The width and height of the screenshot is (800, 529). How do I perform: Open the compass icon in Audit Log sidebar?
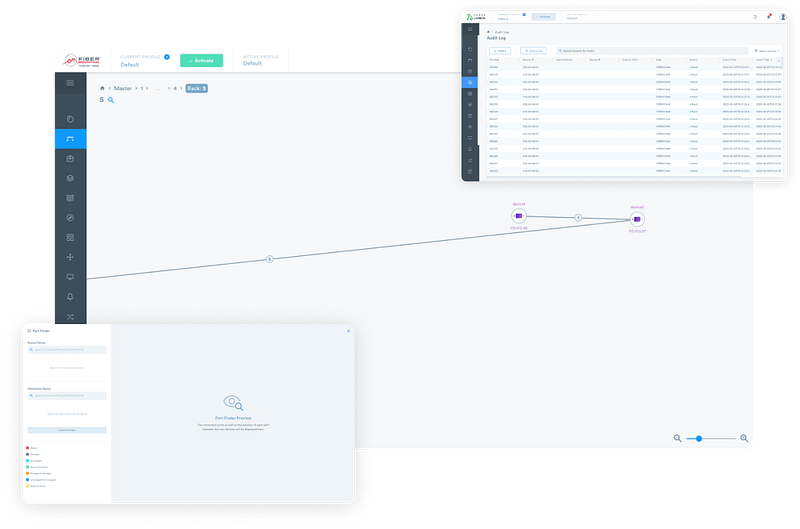(x=470, y=105)
